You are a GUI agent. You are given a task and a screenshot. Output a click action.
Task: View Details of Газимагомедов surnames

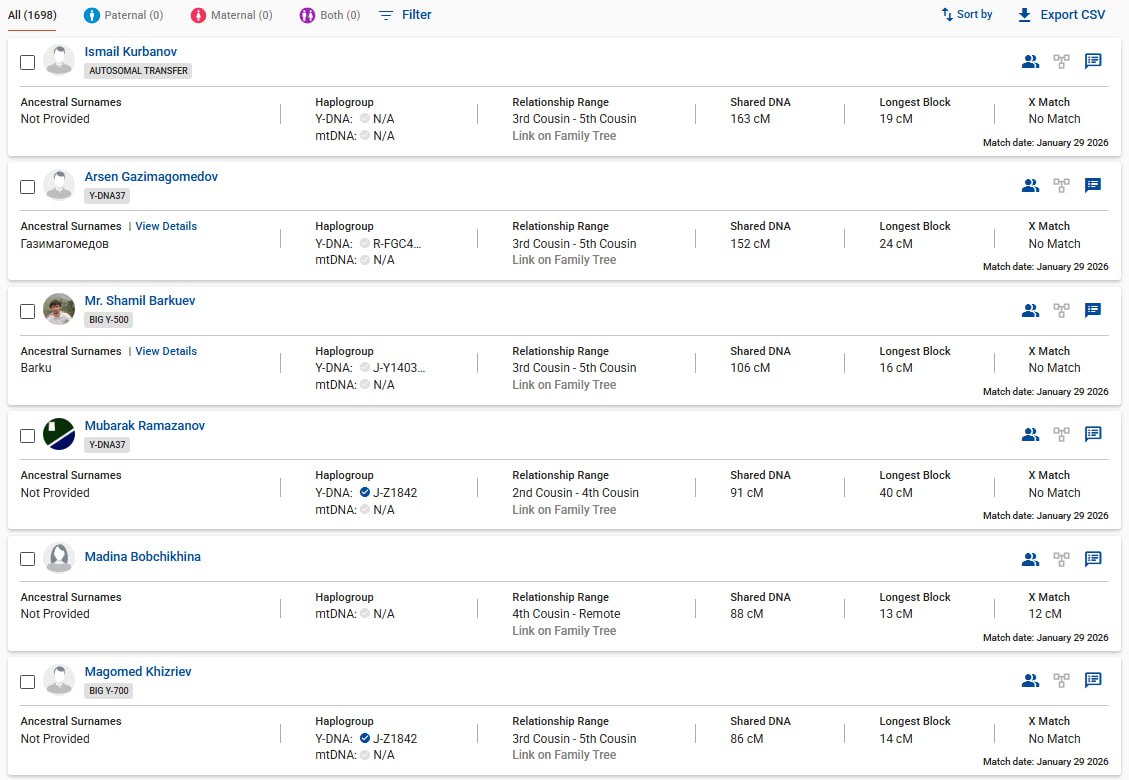(x=166, y=226)
